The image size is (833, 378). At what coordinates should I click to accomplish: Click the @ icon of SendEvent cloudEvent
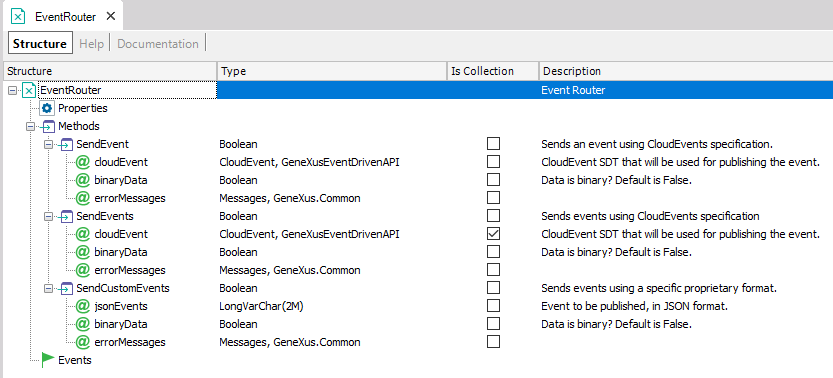[x=82, y=162]
